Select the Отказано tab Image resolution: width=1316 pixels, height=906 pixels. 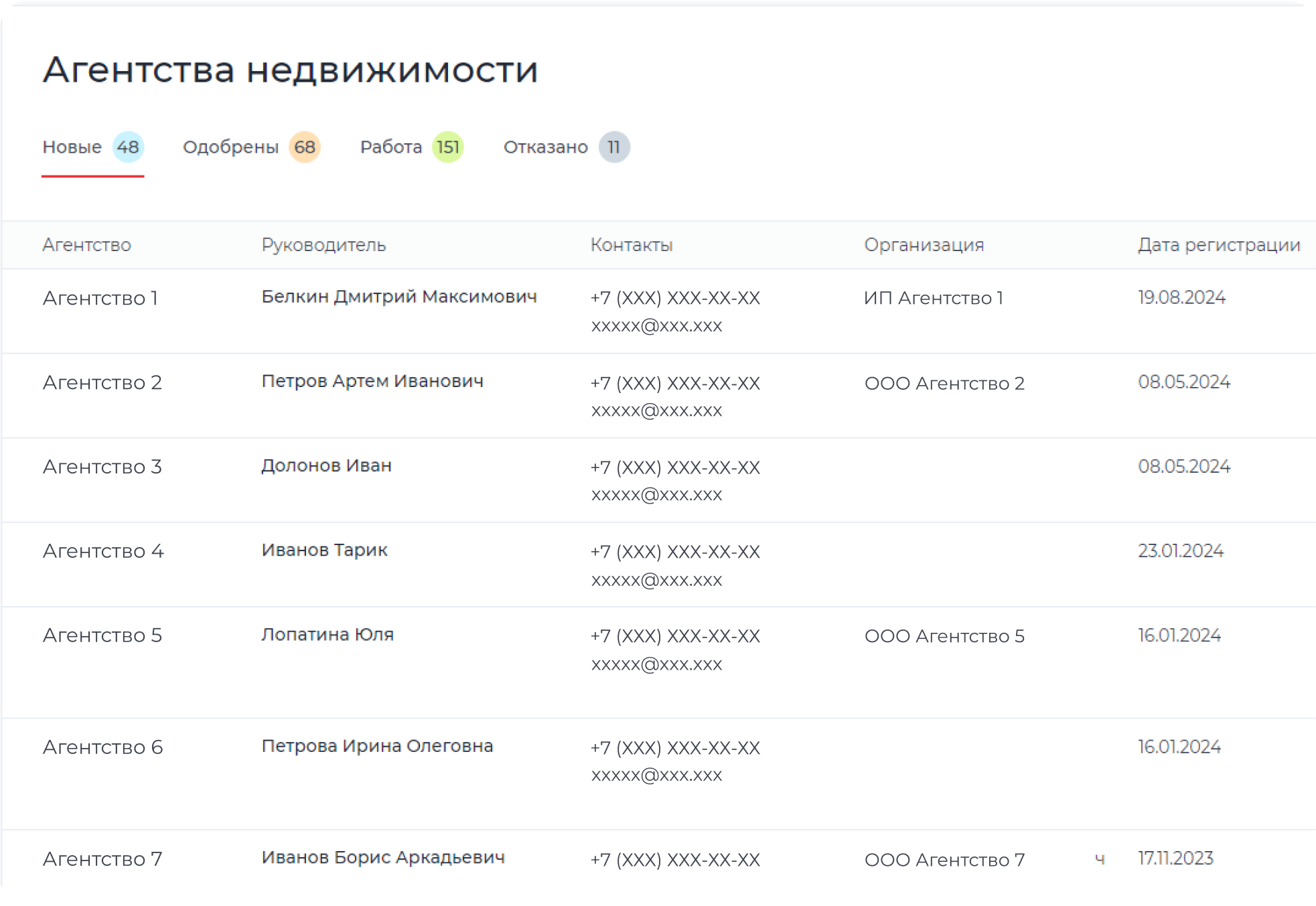546,147
